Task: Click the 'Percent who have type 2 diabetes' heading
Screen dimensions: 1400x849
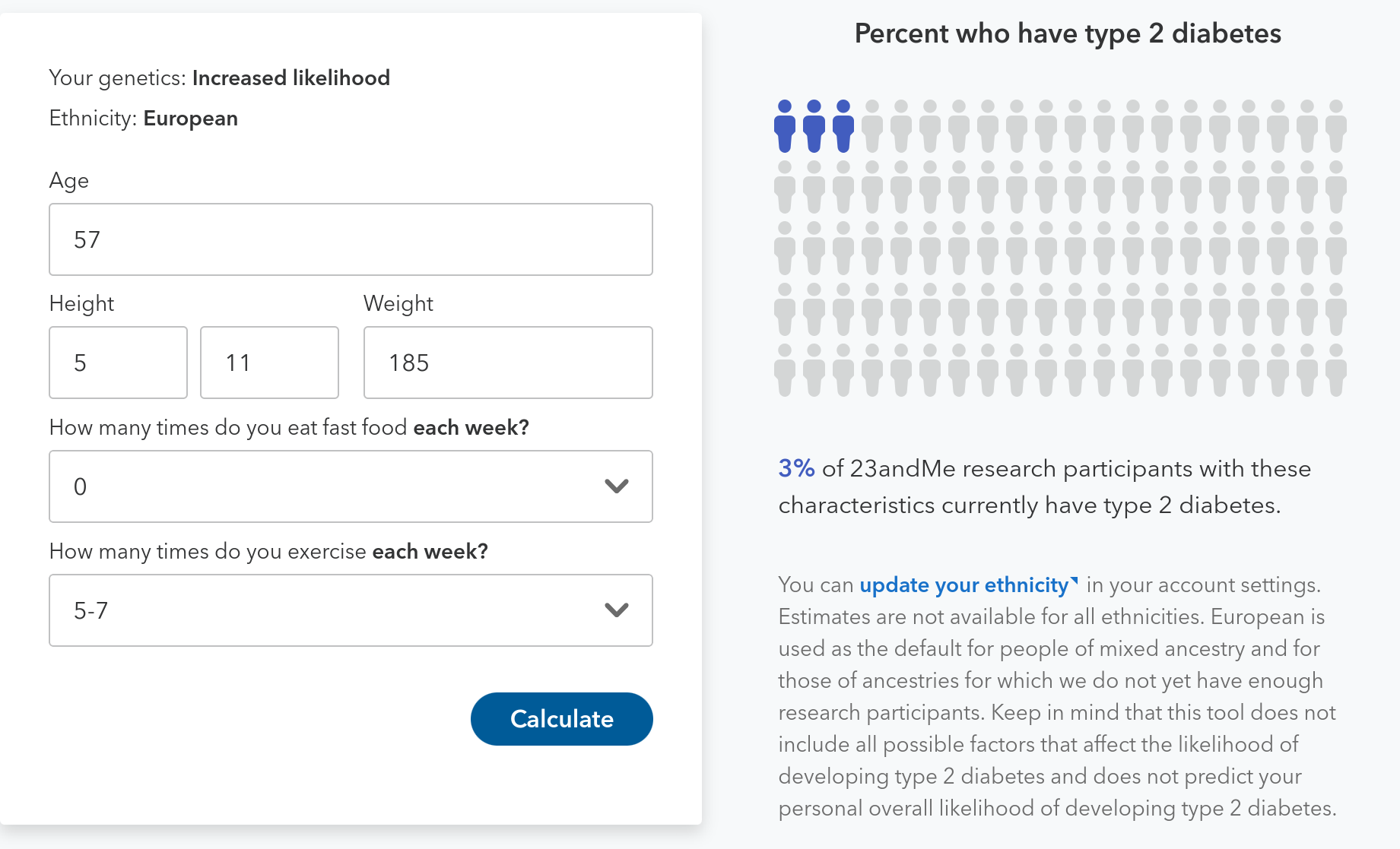Action: coord(1068,34)
